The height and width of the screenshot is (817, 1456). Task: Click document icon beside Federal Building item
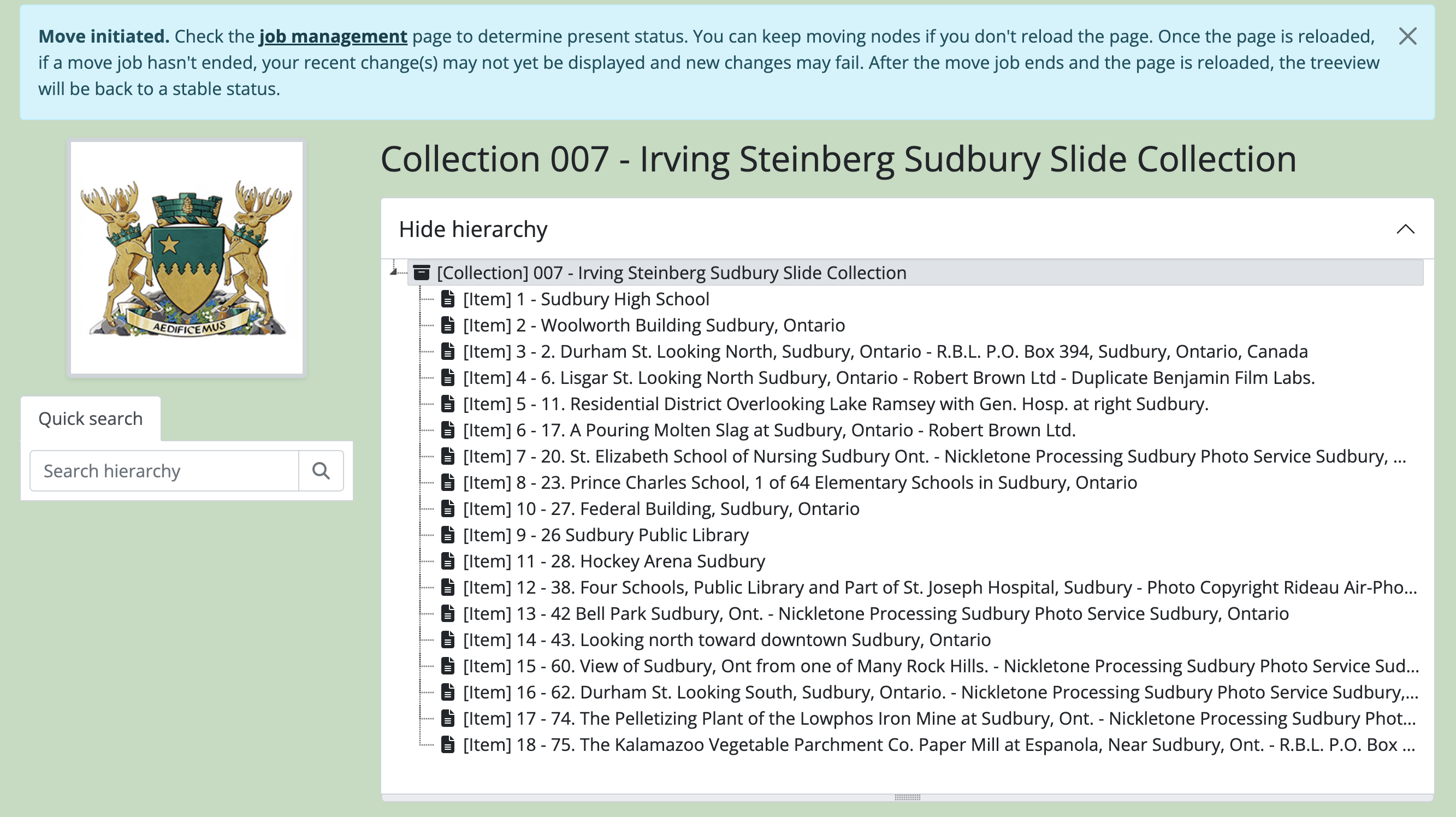448,509
